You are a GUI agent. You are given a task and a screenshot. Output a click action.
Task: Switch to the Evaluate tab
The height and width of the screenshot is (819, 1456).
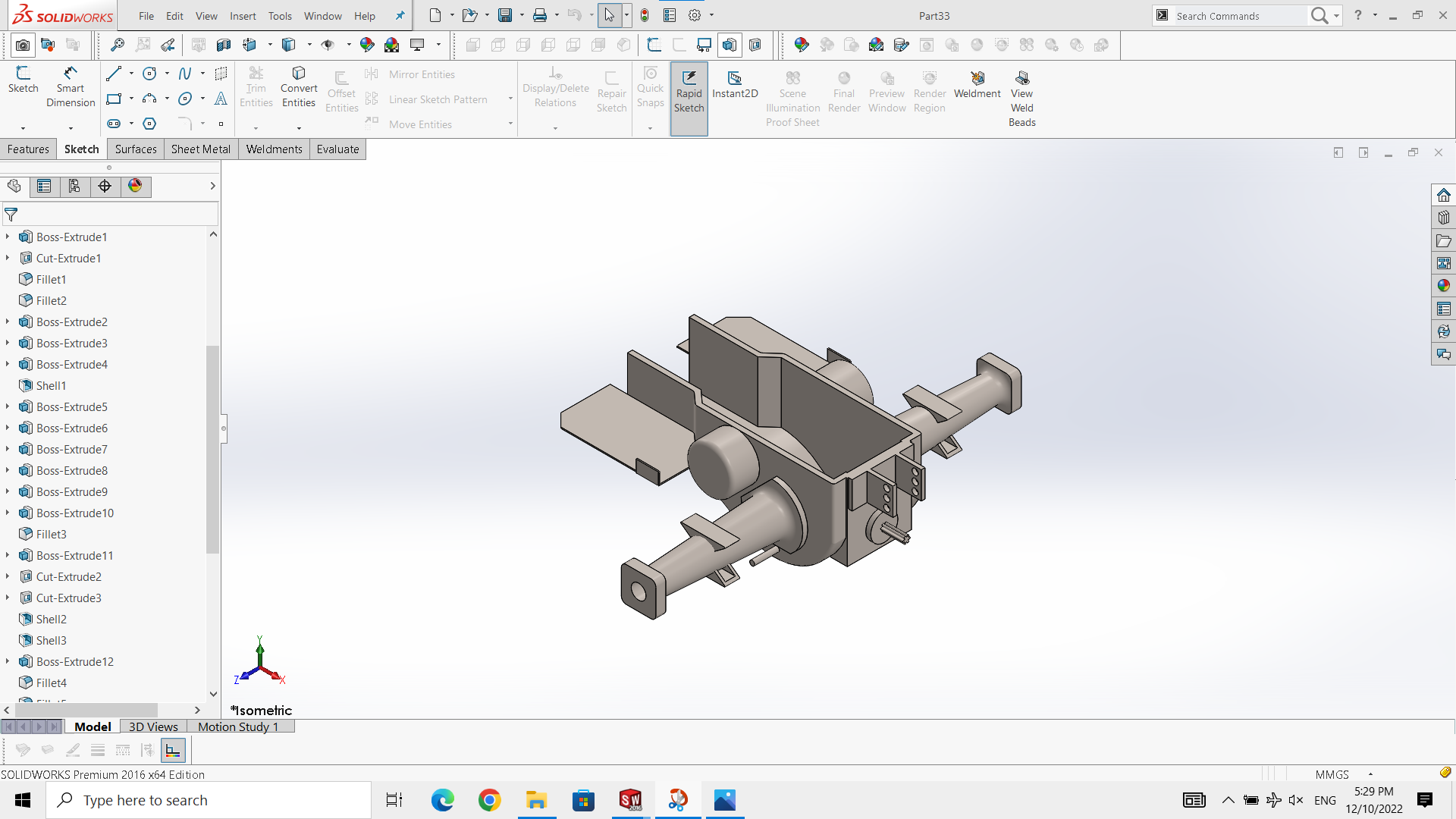337,149
